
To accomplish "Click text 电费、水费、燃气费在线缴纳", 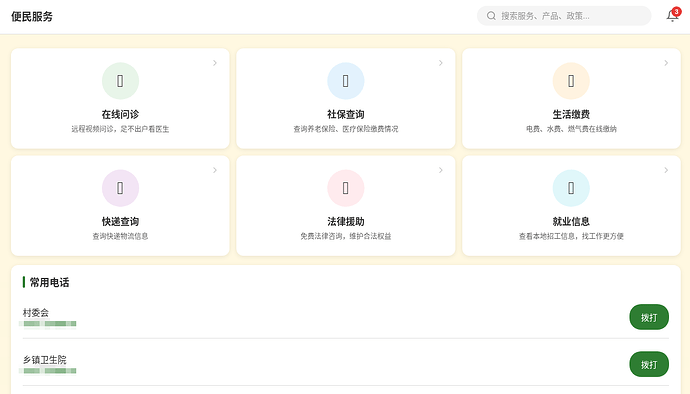I will (571, 129).
